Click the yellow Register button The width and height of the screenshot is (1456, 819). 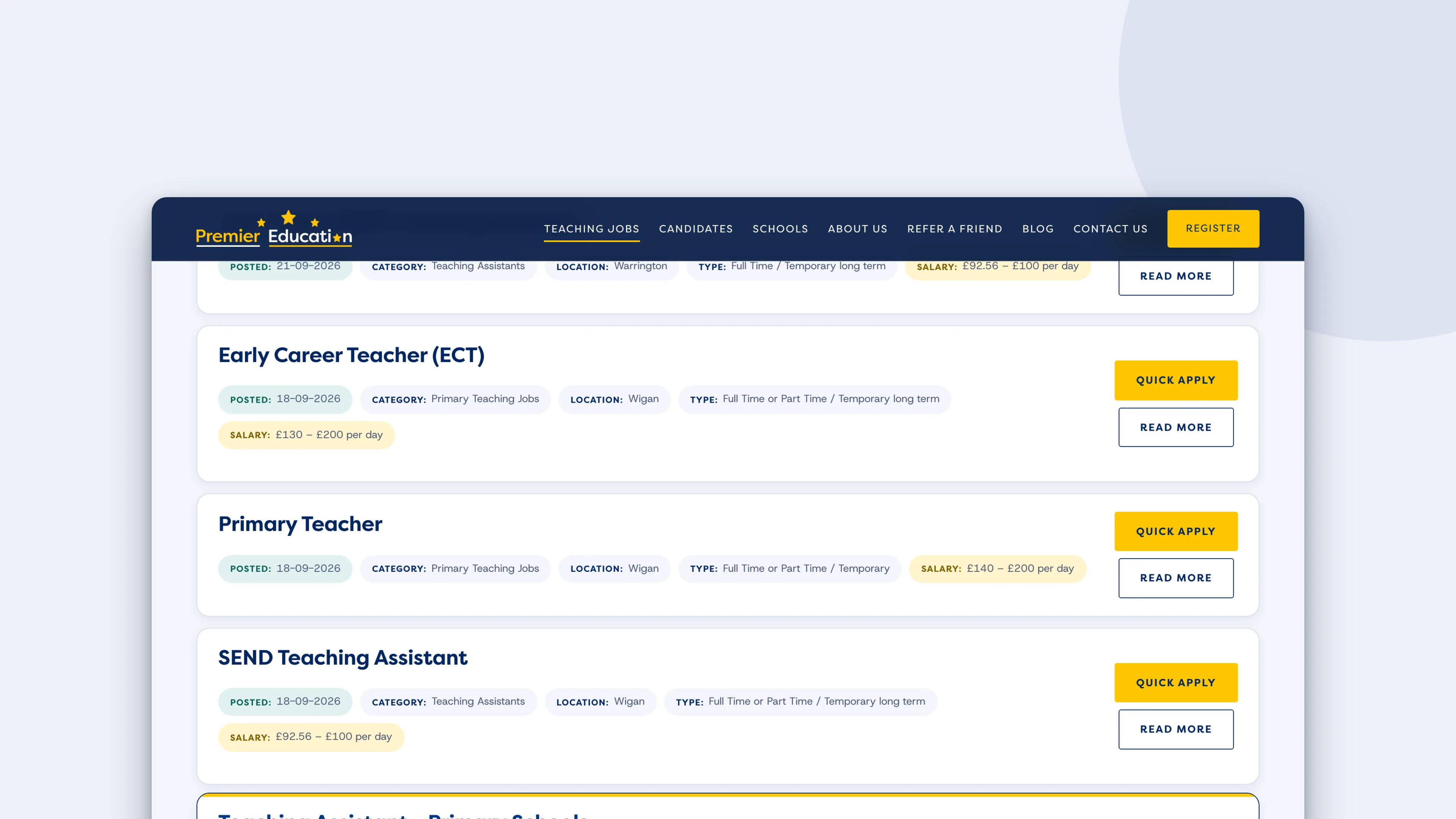(x=1213, y=228)
